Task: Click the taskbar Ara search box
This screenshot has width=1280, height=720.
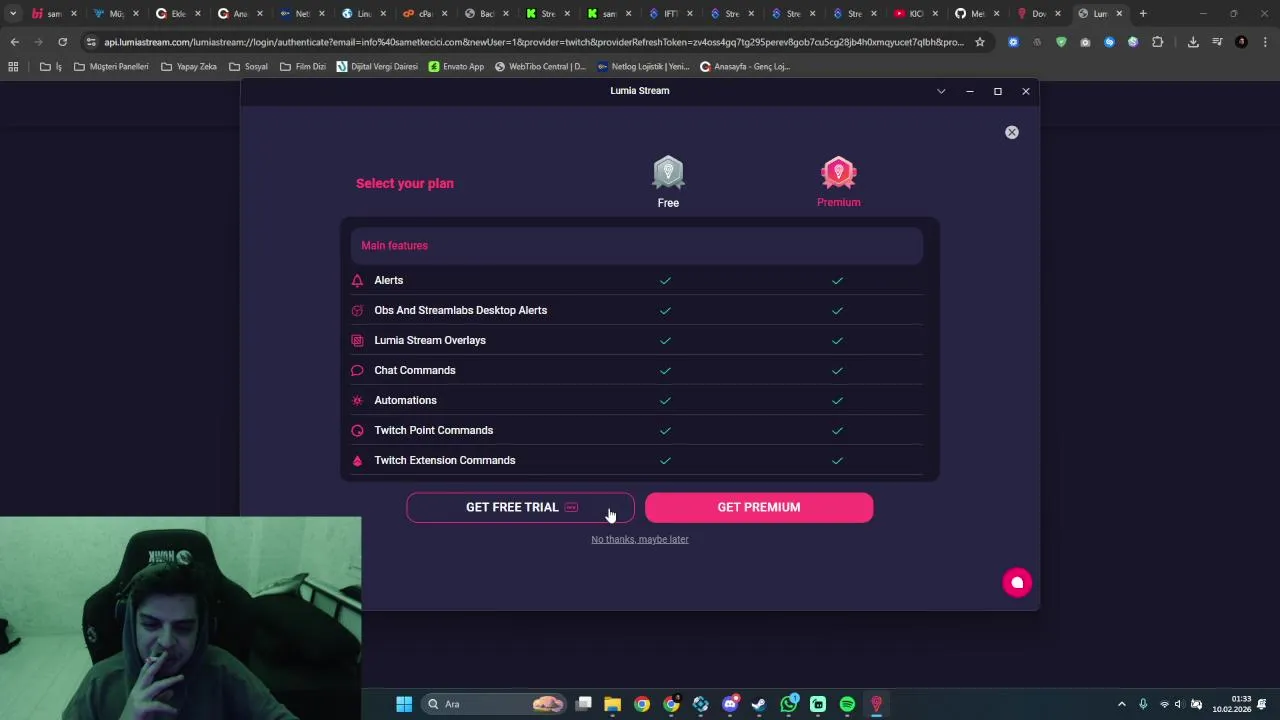Action: pos(494,704)
